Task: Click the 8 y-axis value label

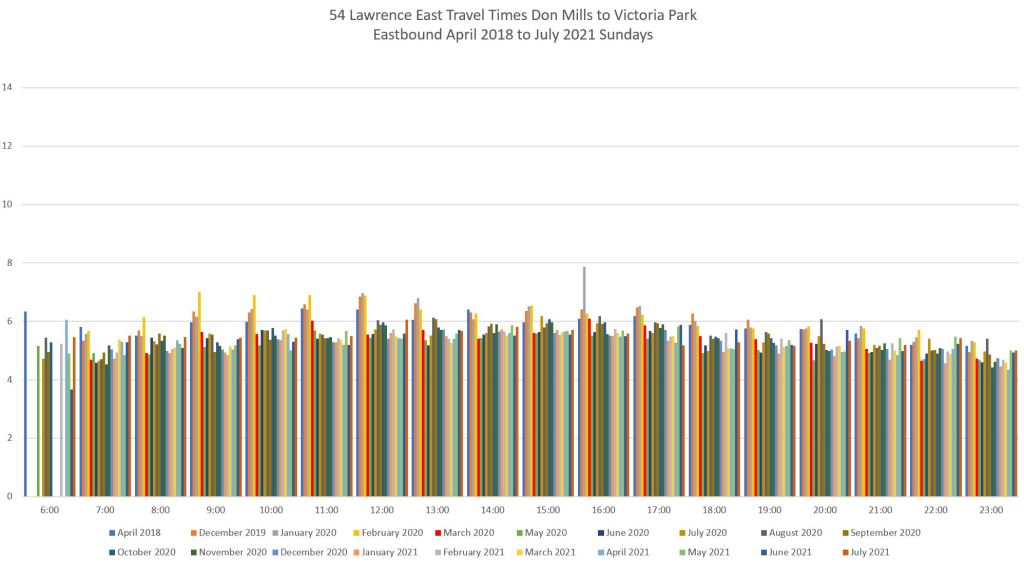Action: 8,263
